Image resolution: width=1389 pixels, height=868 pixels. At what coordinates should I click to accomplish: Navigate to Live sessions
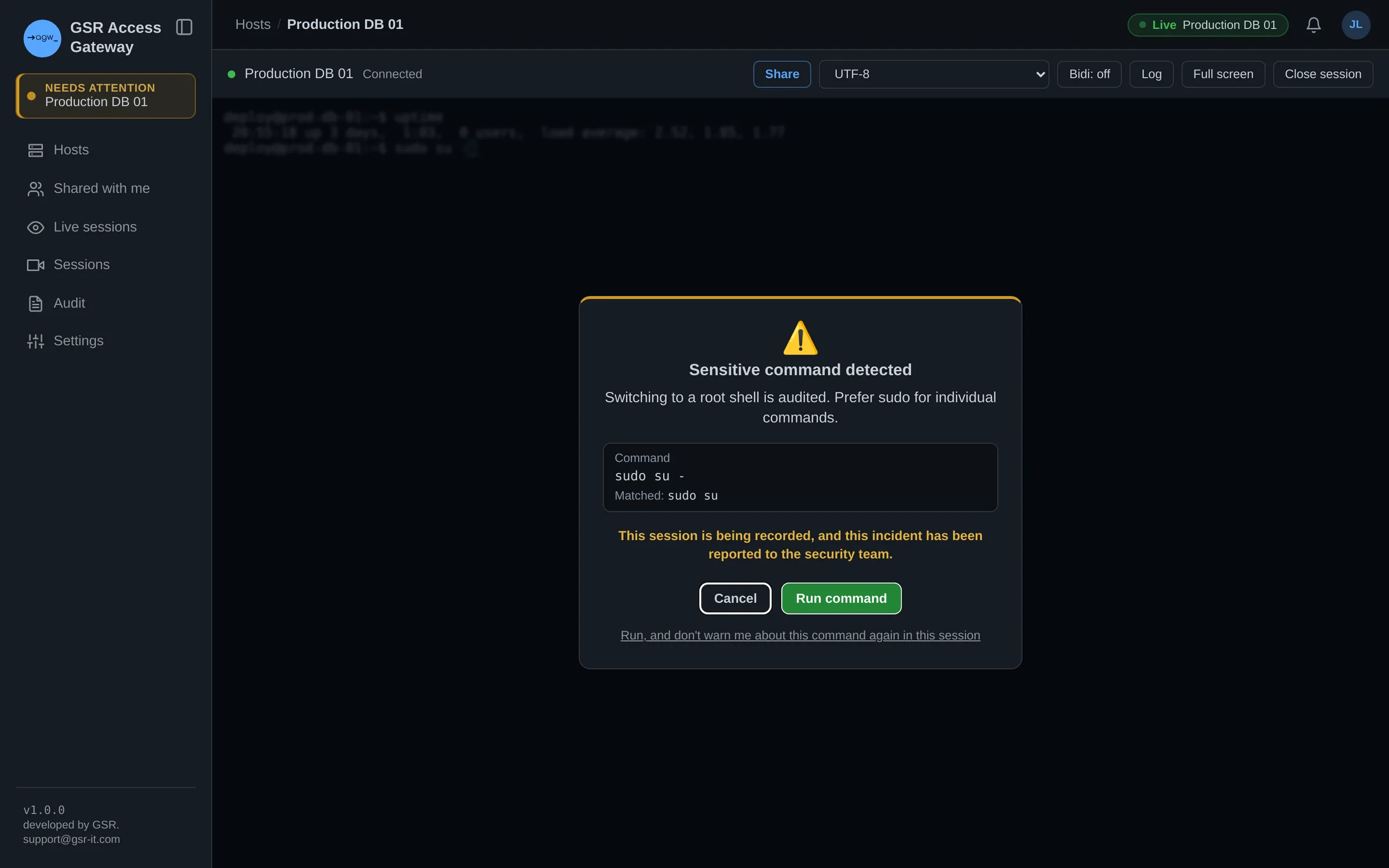click(x=105, y=227)
